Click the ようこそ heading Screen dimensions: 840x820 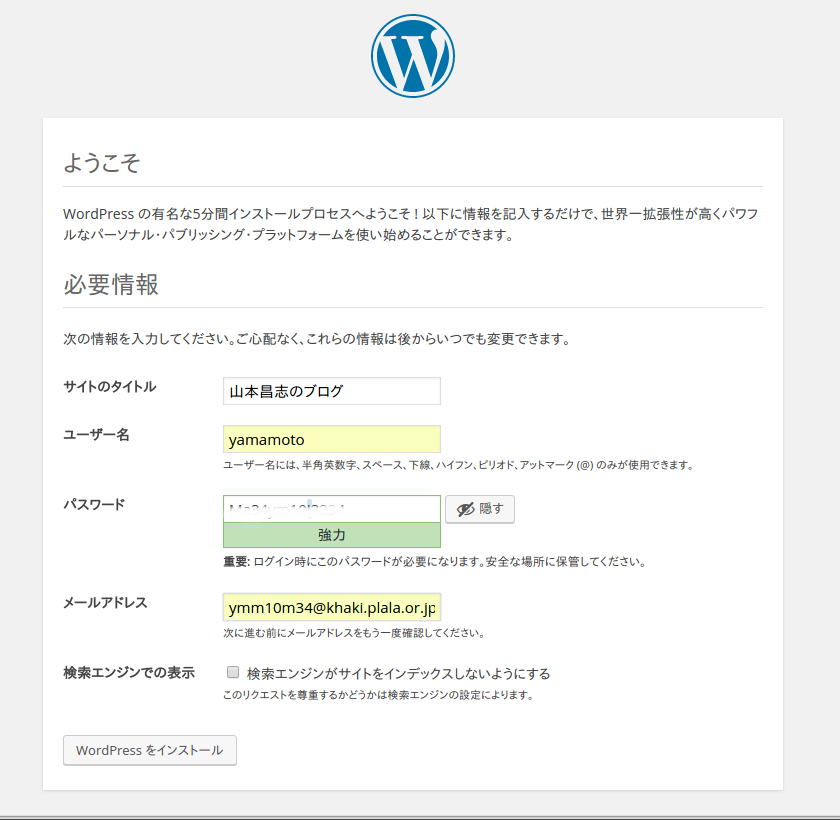pos(102,162)
